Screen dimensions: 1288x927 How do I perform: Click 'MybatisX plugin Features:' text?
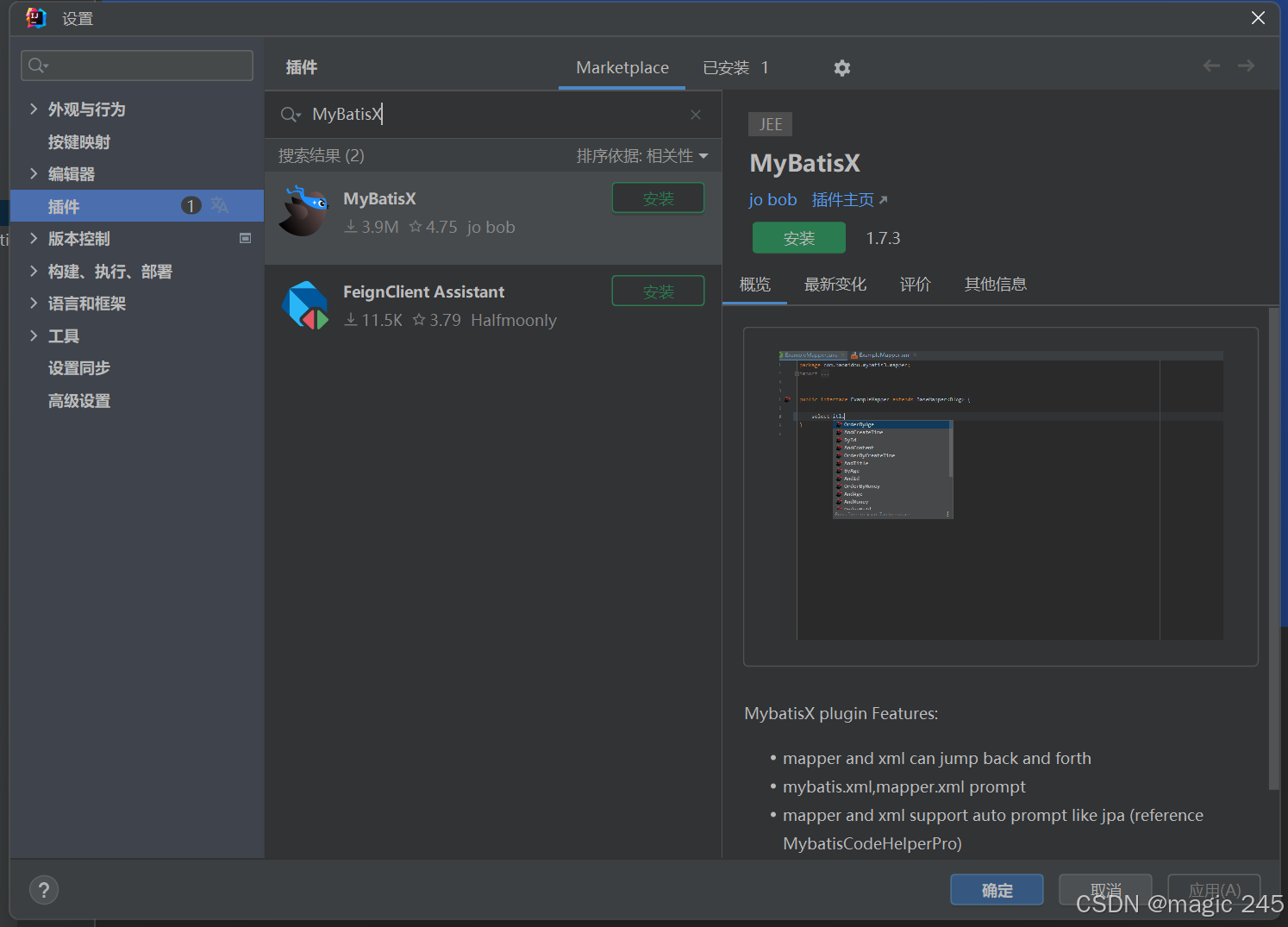(841, 713)
